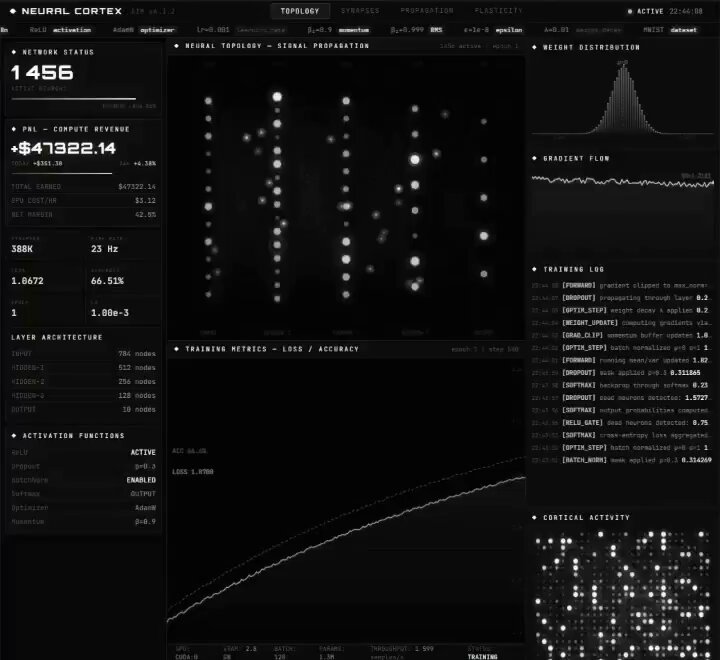Open the Plasticity tab
The width and height of the screenshot is (720, 660).
(497, 11)
